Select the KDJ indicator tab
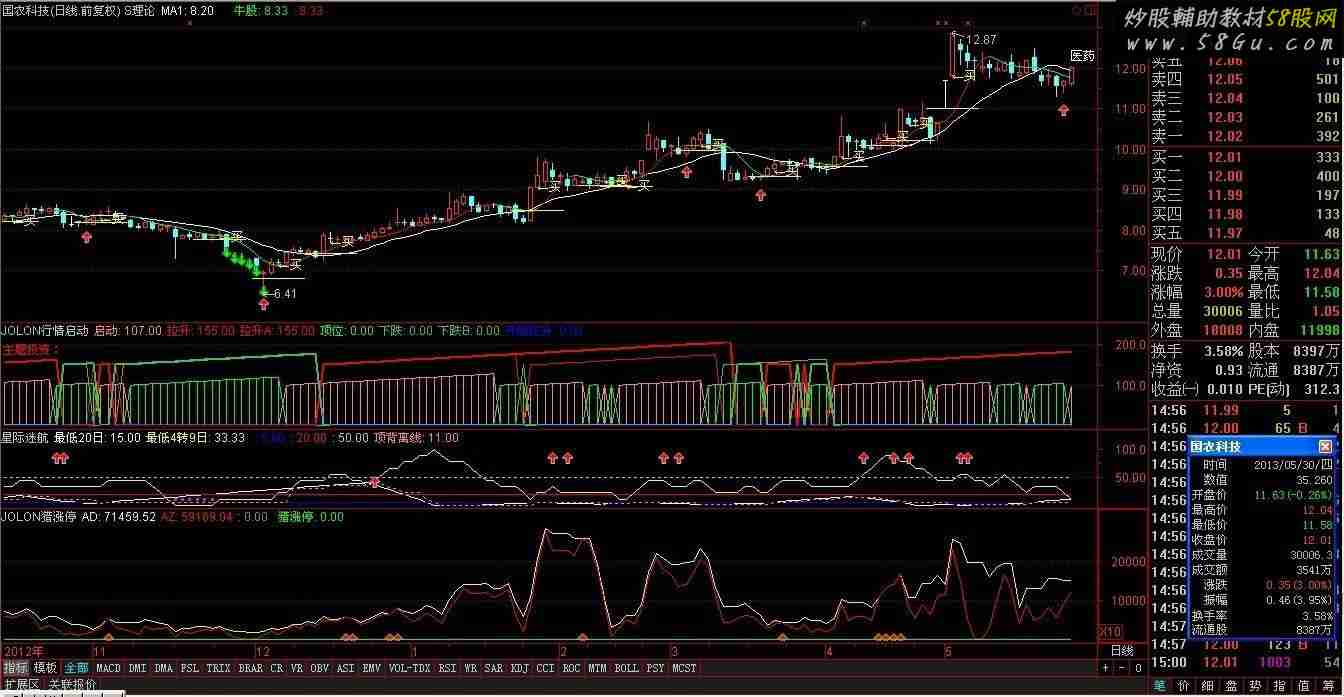Viewport: 1344px width, 697px height. (520, 668)
